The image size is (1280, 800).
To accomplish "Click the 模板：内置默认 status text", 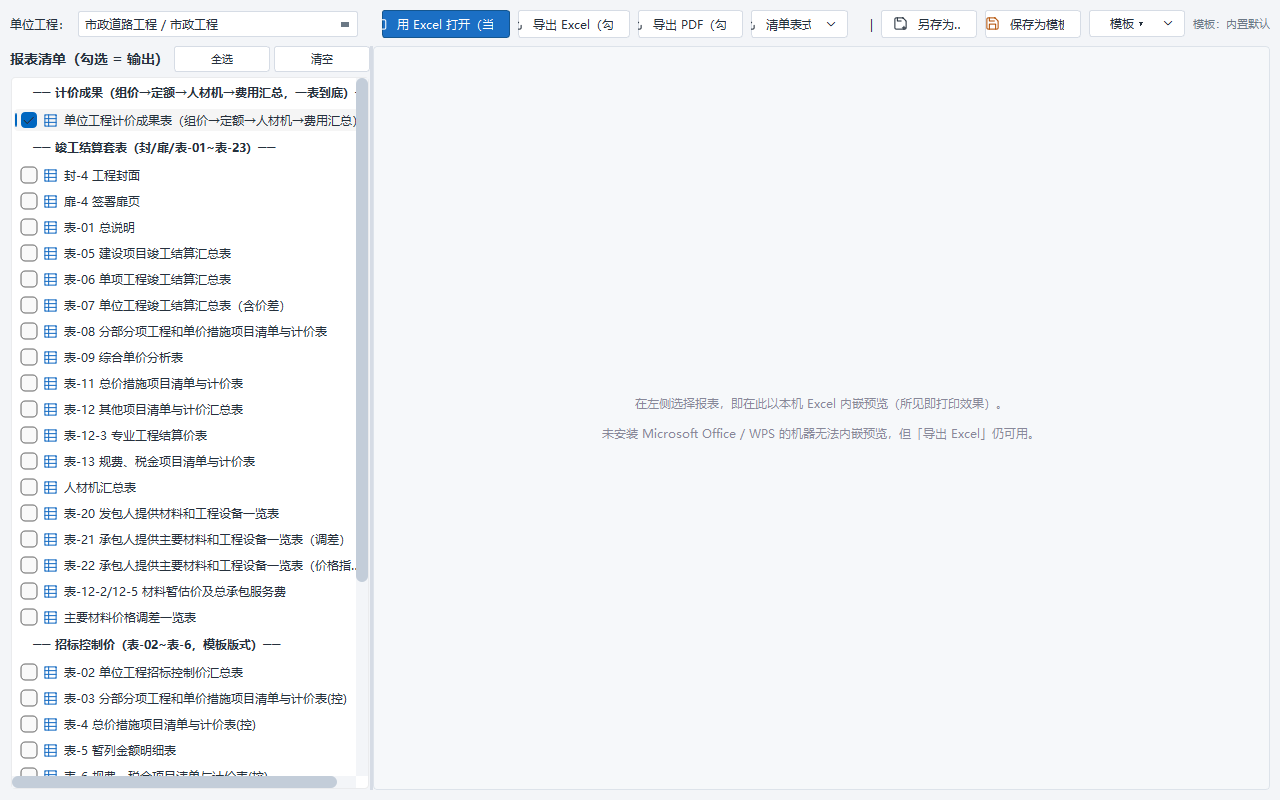I will (x=1231, y=24).
